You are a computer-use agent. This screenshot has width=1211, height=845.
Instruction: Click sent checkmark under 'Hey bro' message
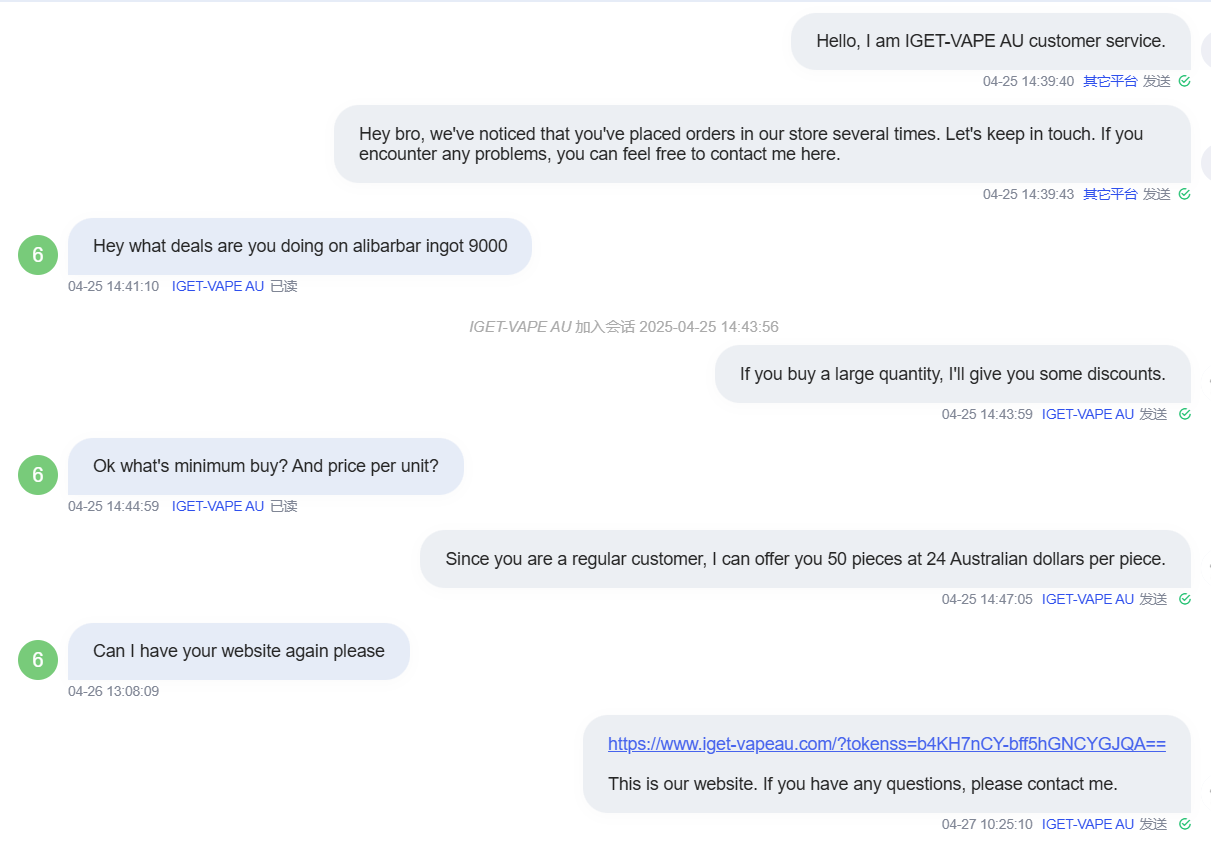click(1184, 194)
